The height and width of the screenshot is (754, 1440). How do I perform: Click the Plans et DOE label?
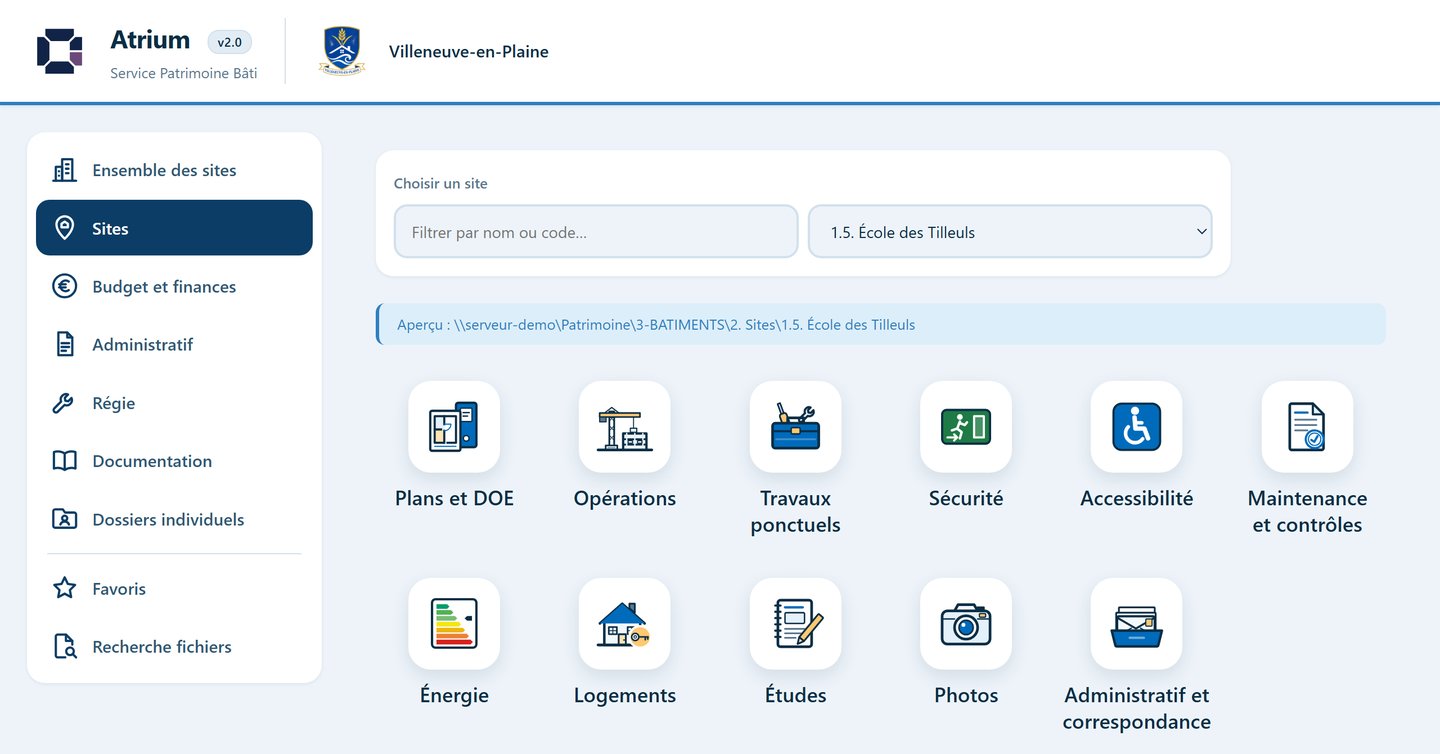(x=454, y=498)
